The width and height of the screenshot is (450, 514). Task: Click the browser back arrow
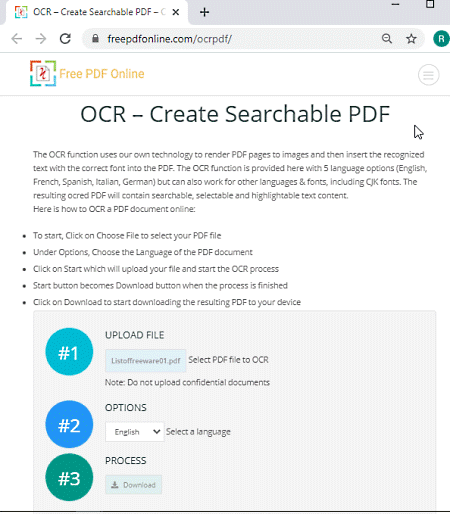(16, 39)
